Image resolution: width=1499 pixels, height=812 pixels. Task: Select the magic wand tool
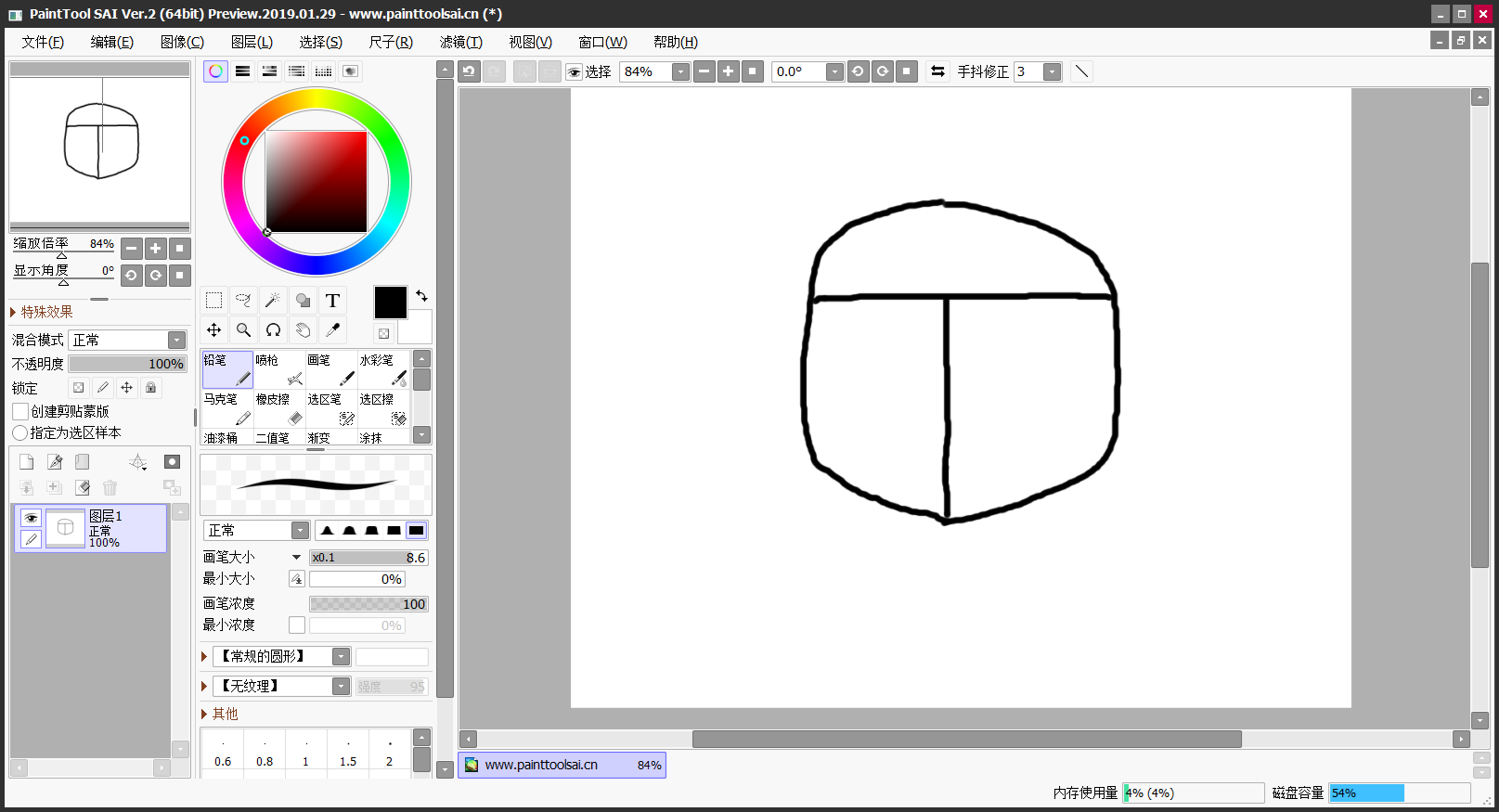[x=273, y=300]
